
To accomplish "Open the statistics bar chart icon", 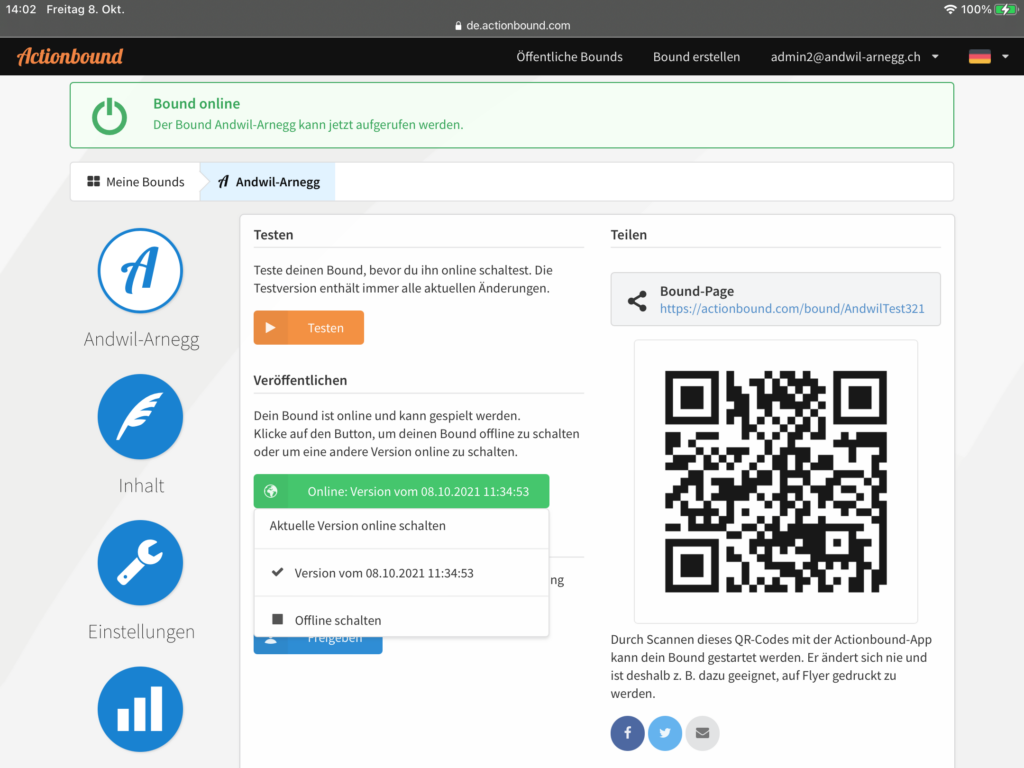I will point(140,709).
